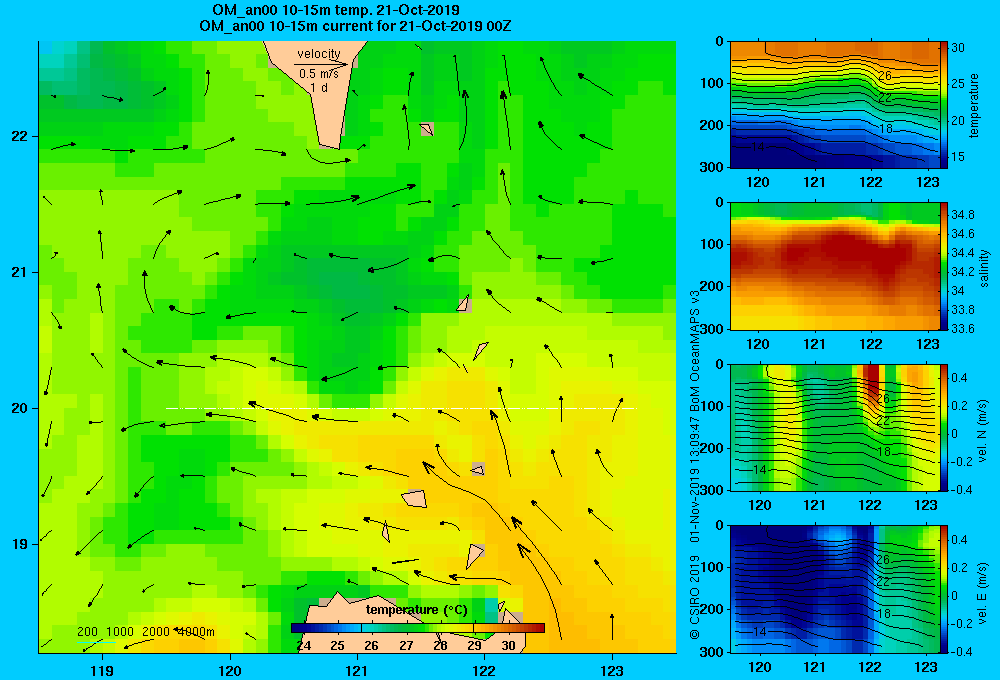Click the vel. E section's vertical colorbar
Image resolution: width=1000 pixels, height=680 pixels.
point(944,589)
